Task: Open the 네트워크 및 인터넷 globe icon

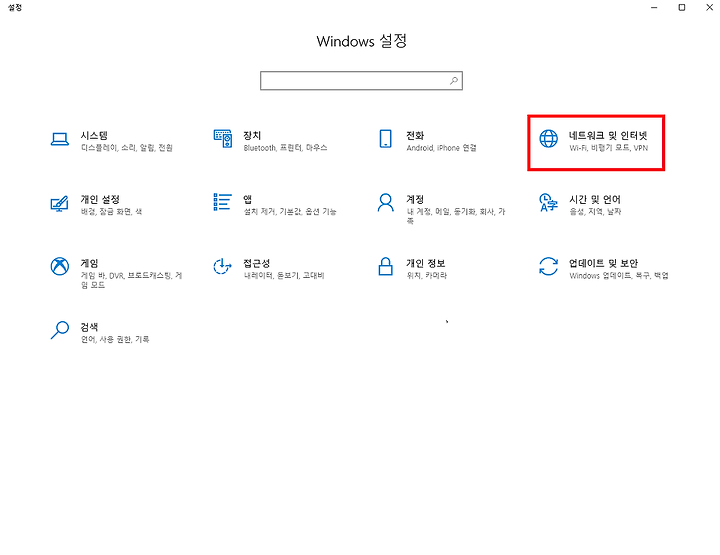Action: click(x=548, y=139)
